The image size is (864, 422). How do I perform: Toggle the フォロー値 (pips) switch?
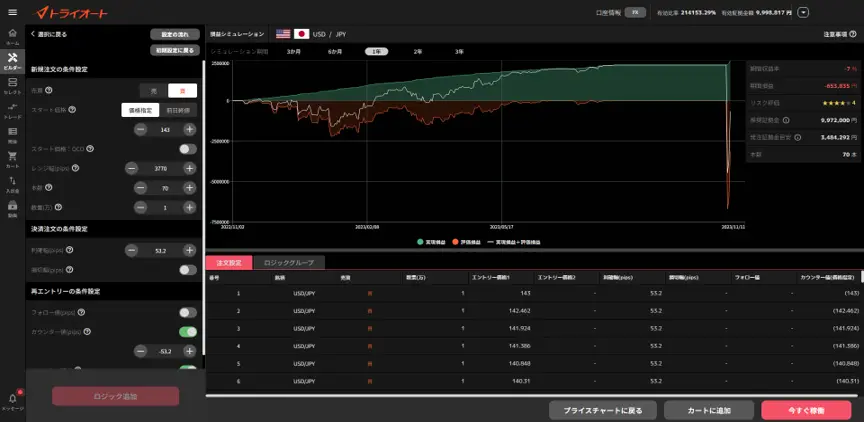[x=187, y=312]
